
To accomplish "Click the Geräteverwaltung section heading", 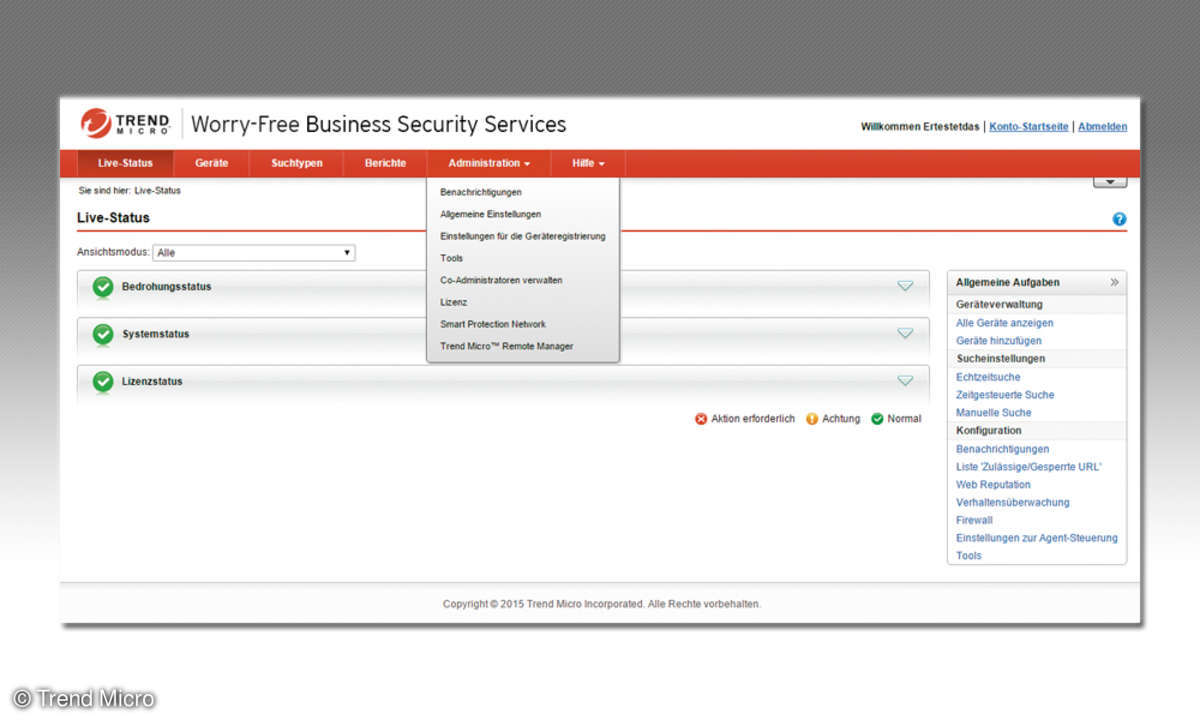I will coord(999,304).
